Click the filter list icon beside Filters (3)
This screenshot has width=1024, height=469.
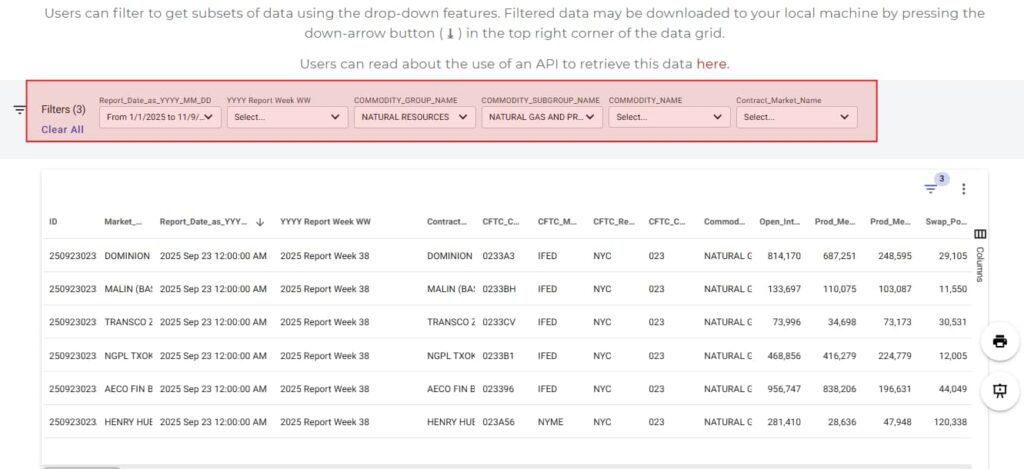coord(19,110)
